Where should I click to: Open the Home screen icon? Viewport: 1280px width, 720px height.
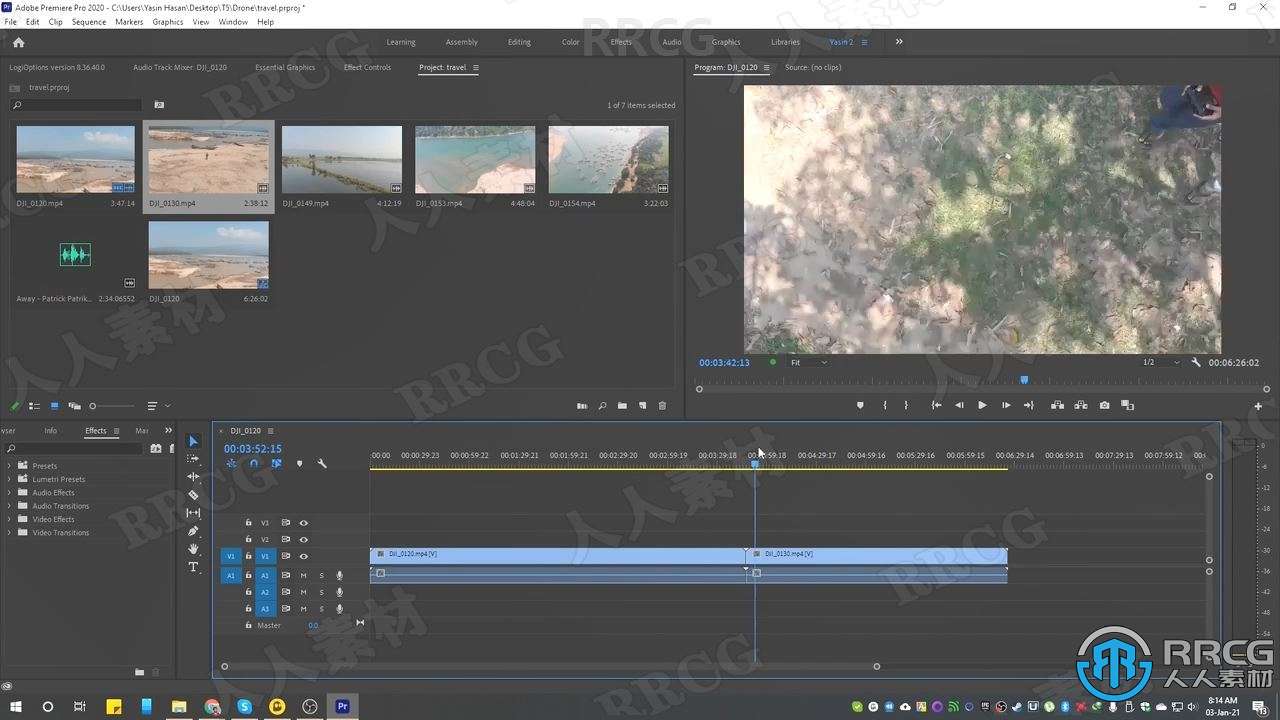18,42
